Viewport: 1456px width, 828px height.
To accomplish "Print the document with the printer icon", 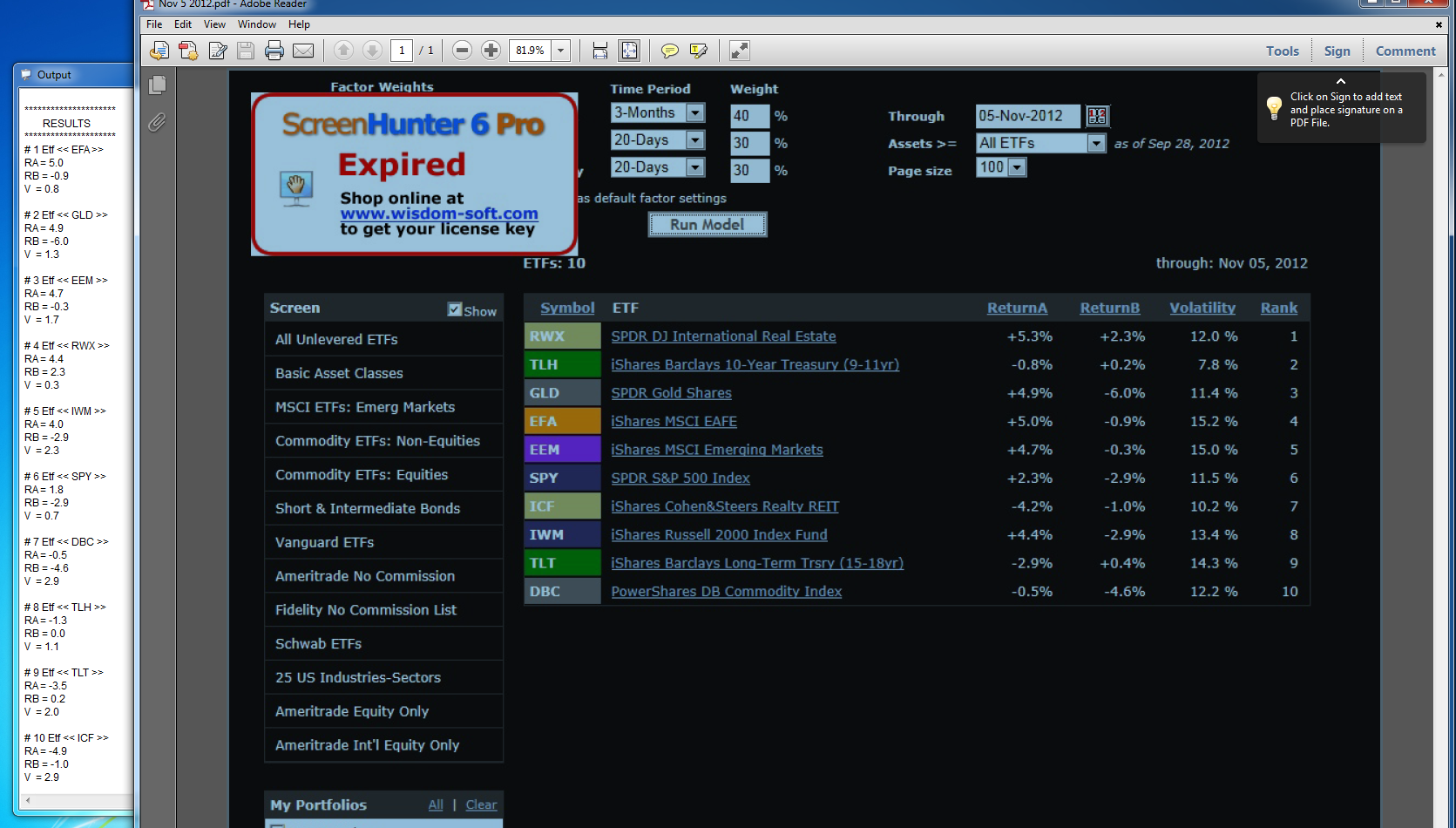I will point(274,51).
